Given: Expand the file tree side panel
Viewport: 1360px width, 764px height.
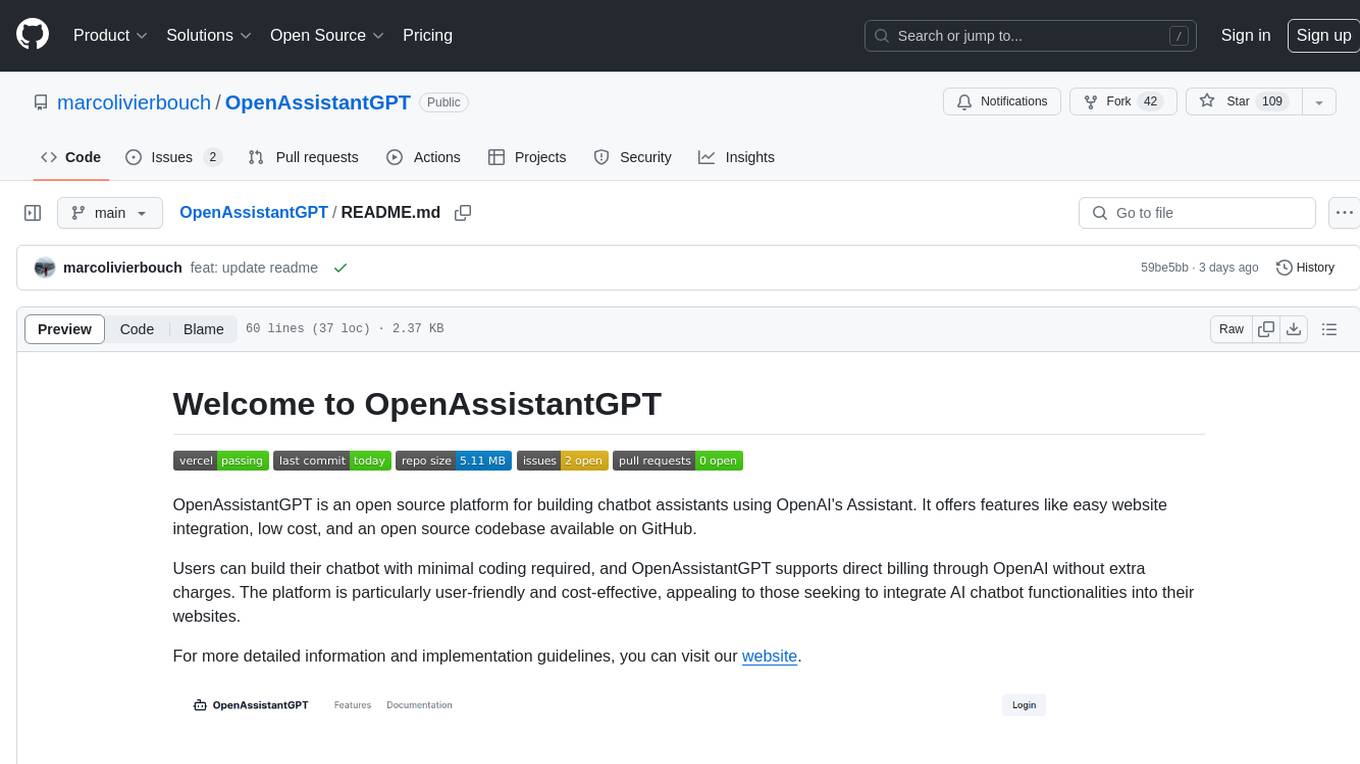Looking at the screenshot, I should (x=33, y=213).
